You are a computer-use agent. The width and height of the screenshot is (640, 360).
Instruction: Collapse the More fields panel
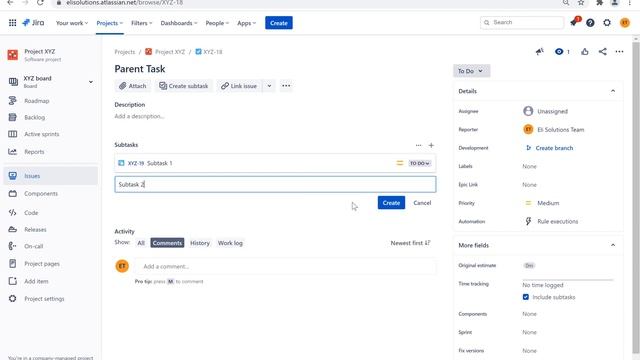pos(613,245)
